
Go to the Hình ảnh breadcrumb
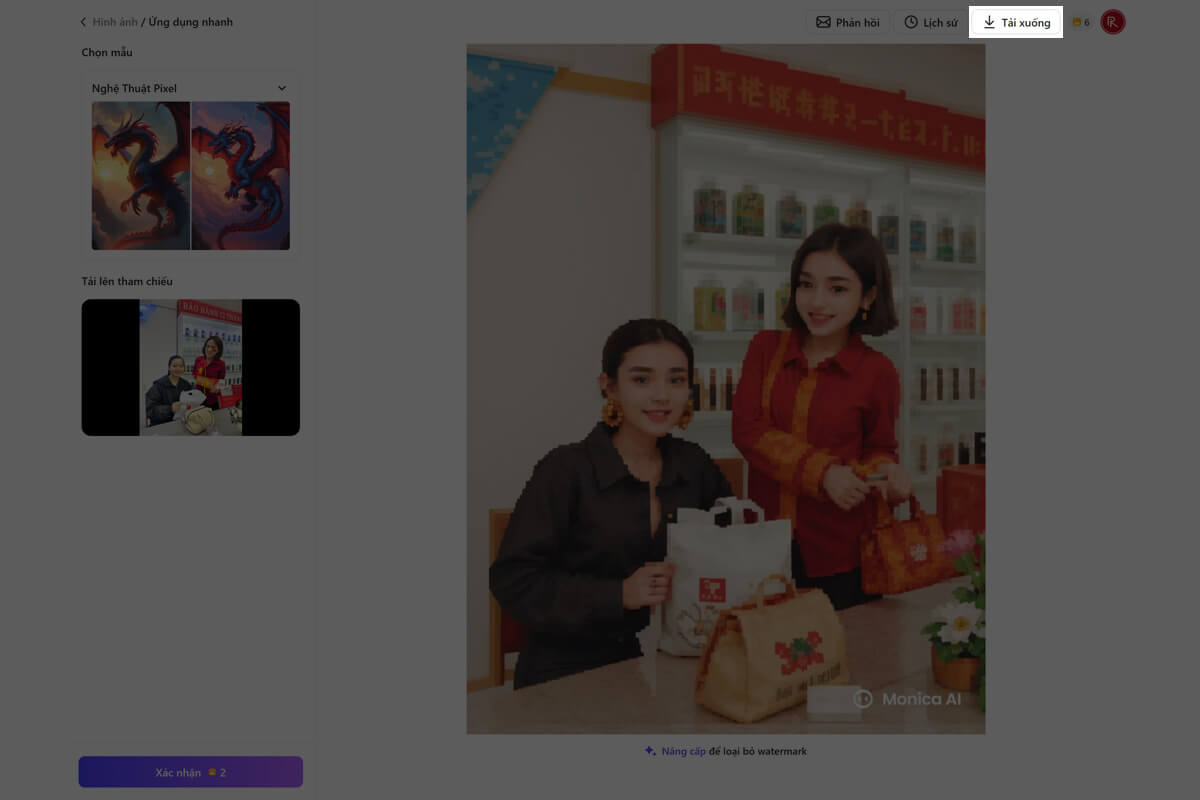(x=116, y=22)
